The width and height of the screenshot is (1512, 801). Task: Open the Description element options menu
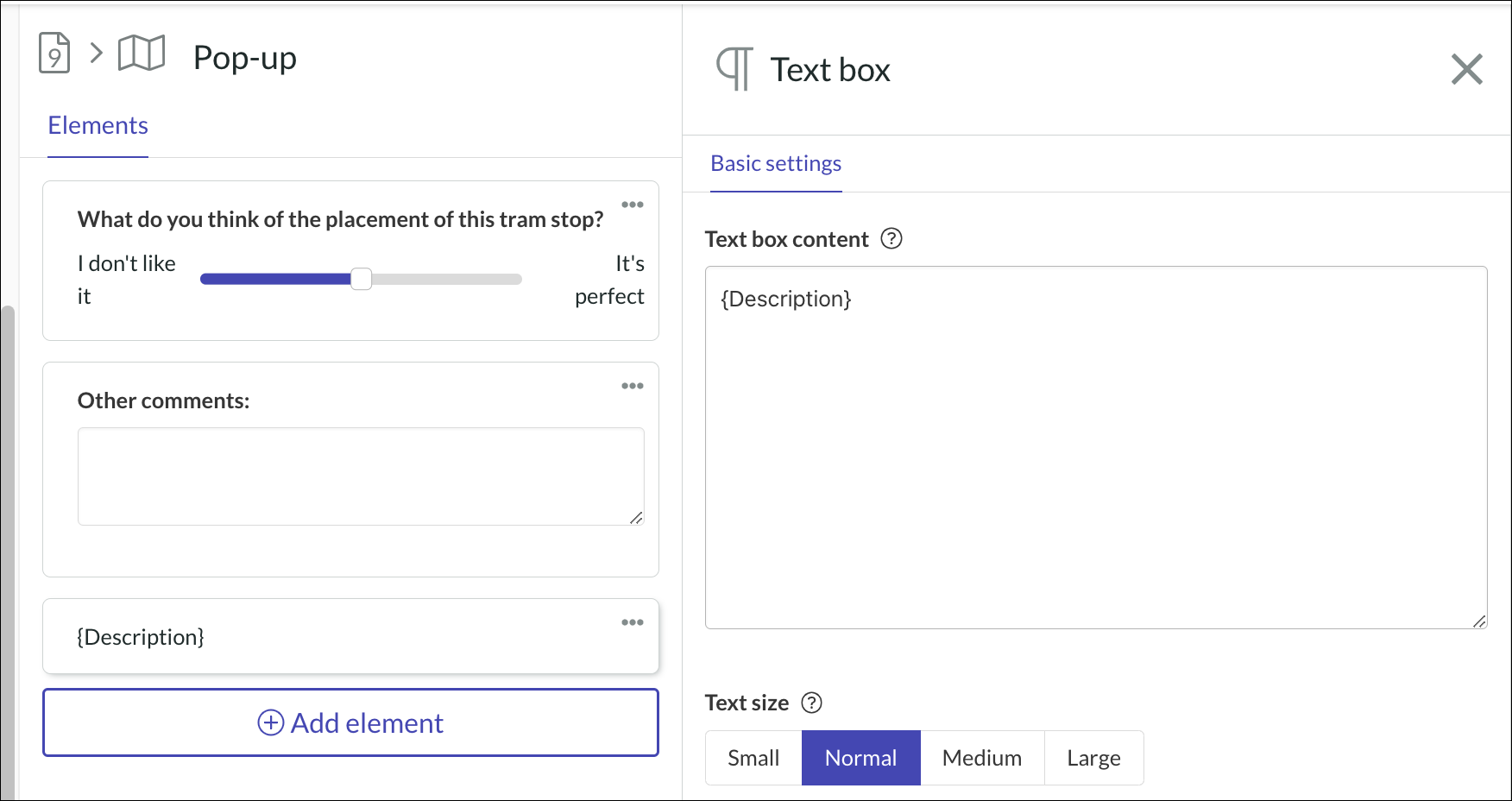click(633, 621)
